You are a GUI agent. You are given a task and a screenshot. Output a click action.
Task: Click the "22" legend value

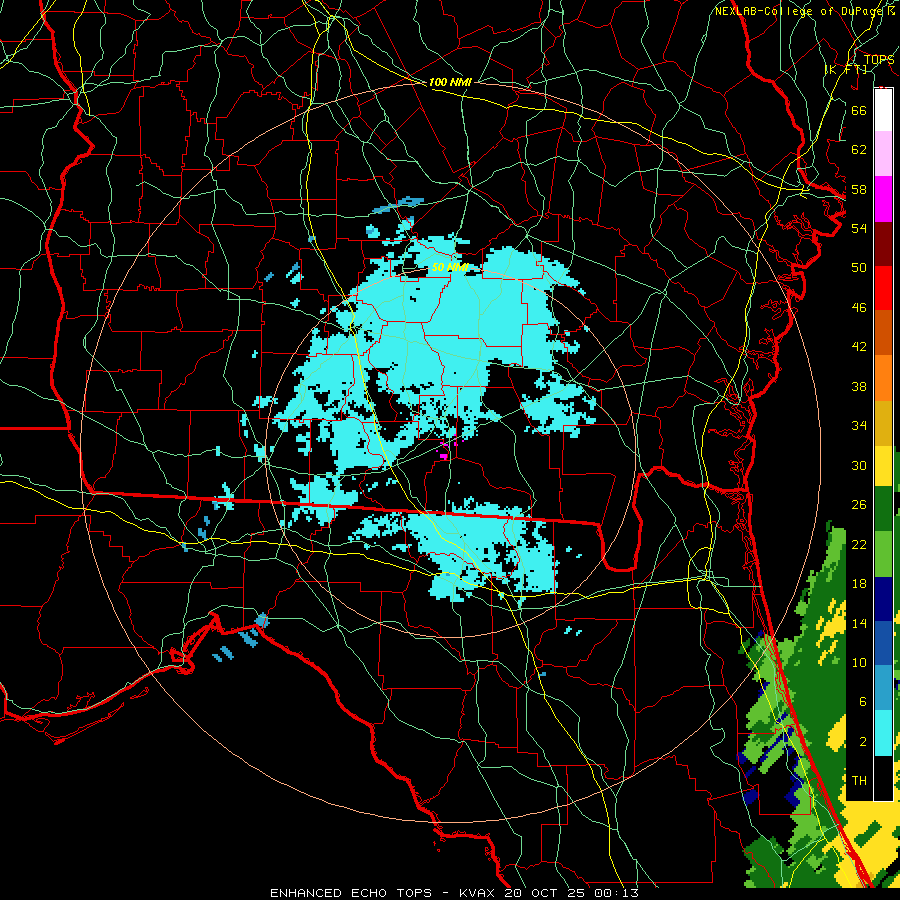point(859,544)
